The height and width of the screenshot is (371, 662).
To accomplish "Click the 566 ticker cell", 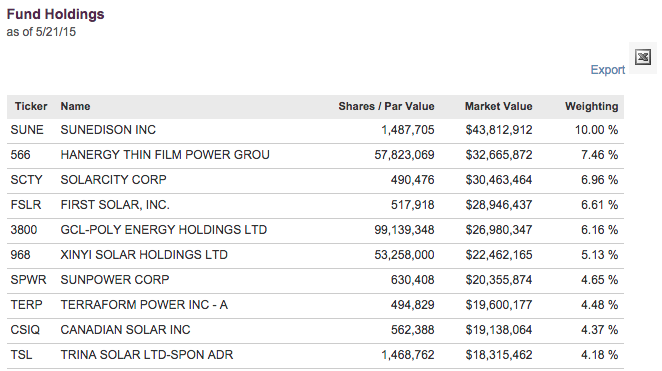I will 20,155.
